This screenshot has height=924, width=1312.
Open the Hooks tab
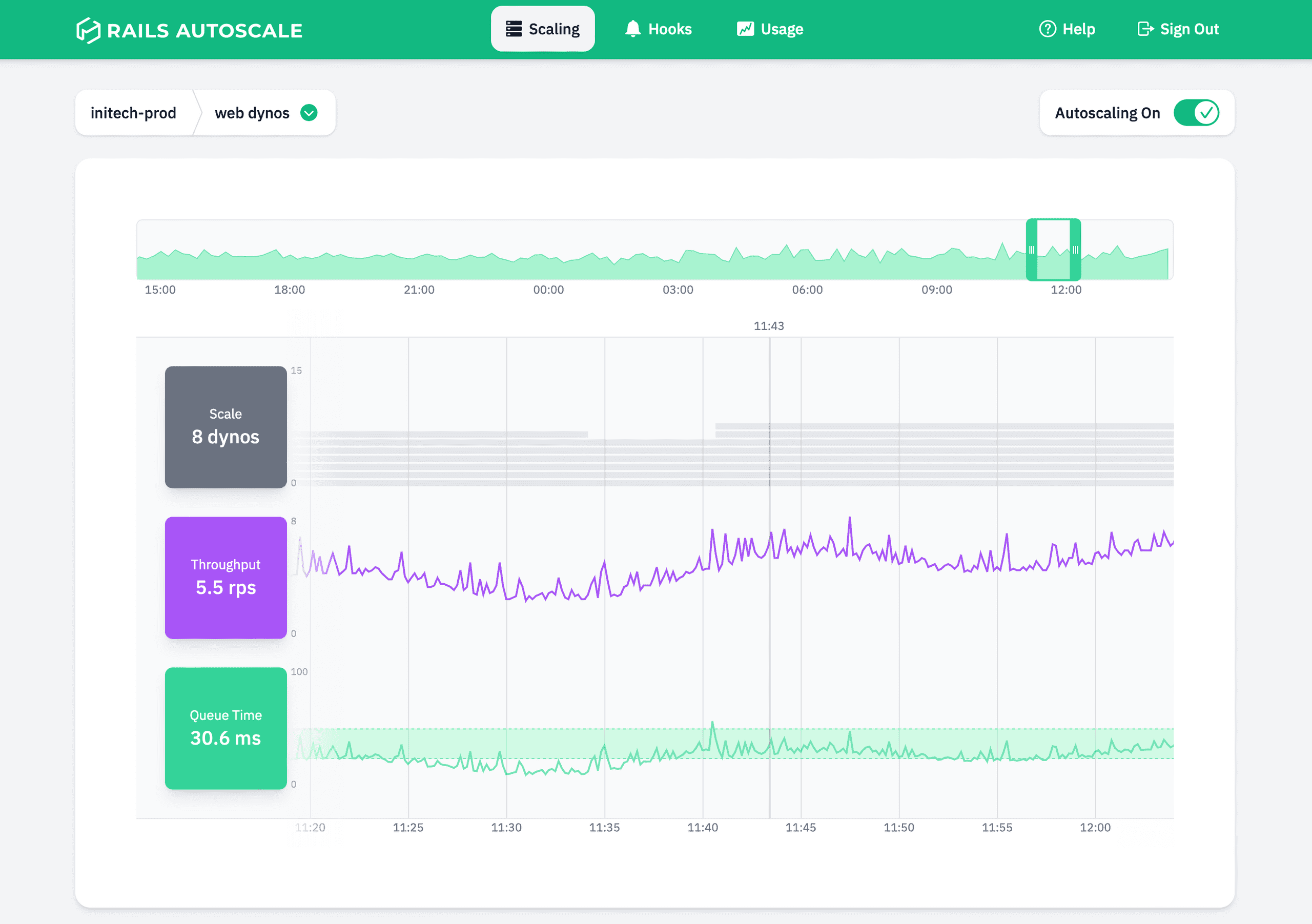659,29
